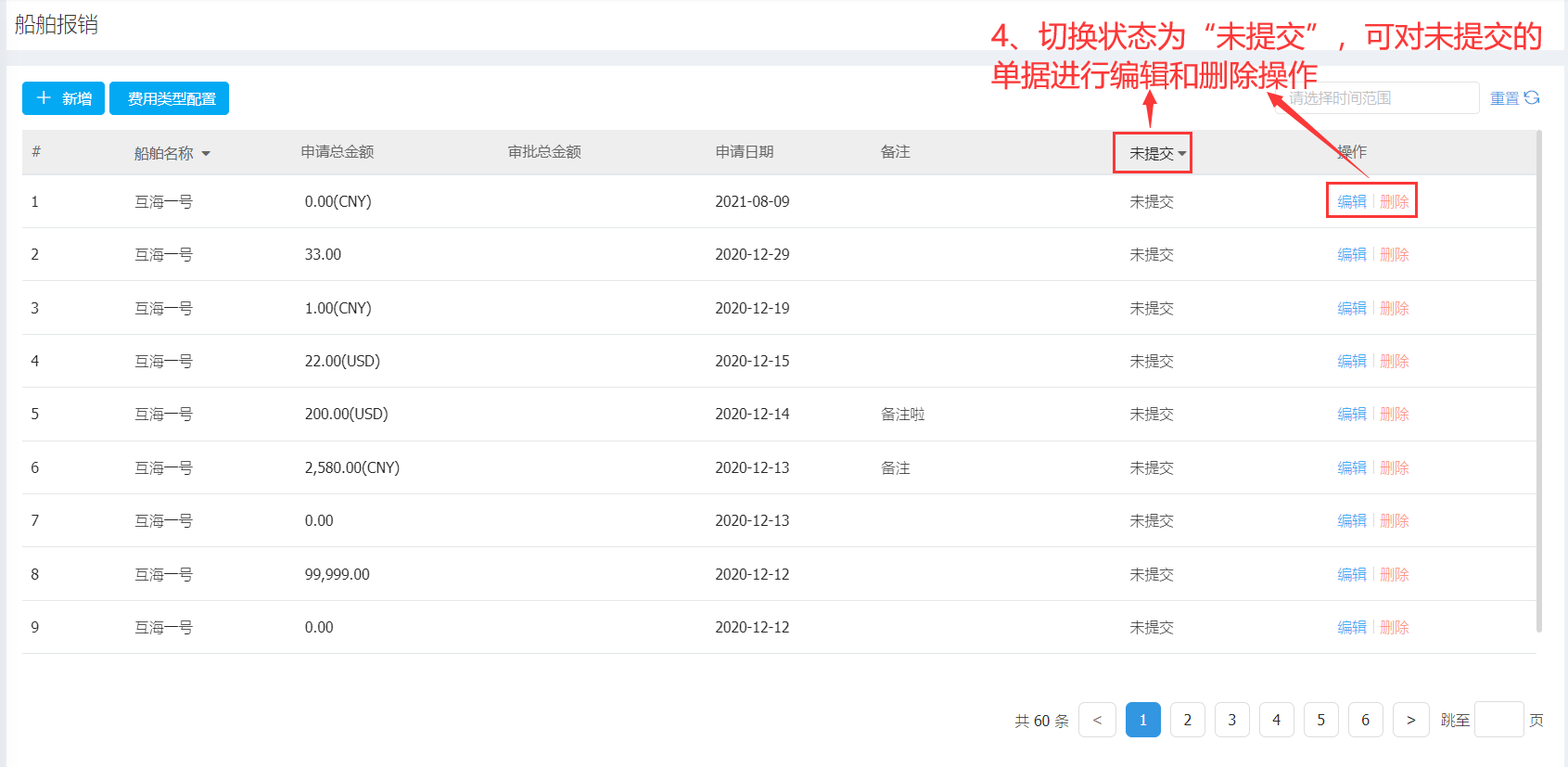Delete row 7 record
Image resolution: width=1568 pixels, height=767 pixels.
(x=1395, y=520)
